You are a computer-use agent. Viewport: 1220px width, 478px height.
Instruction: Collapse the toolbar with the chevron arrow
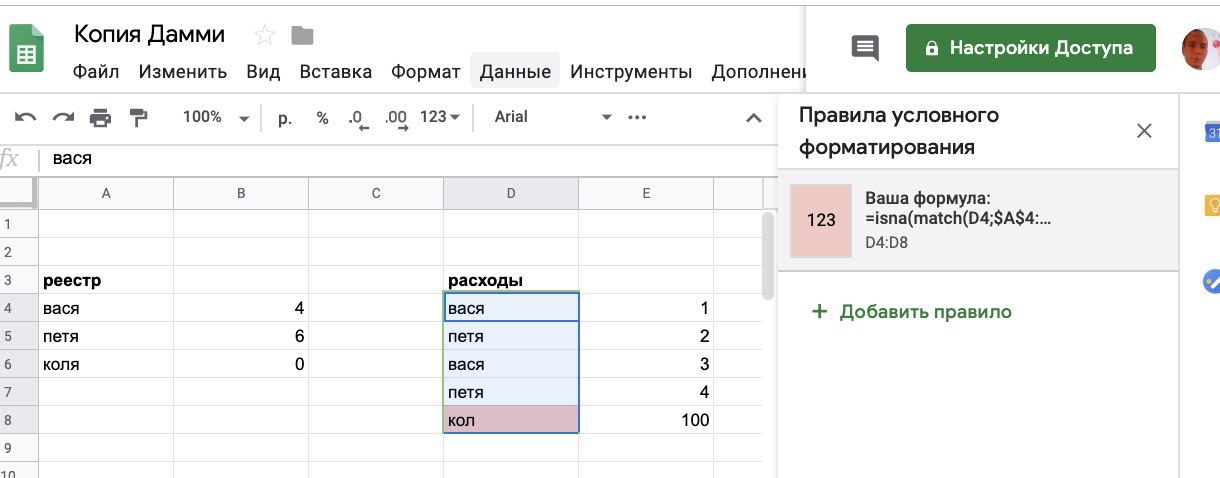(x=755, y=118)
